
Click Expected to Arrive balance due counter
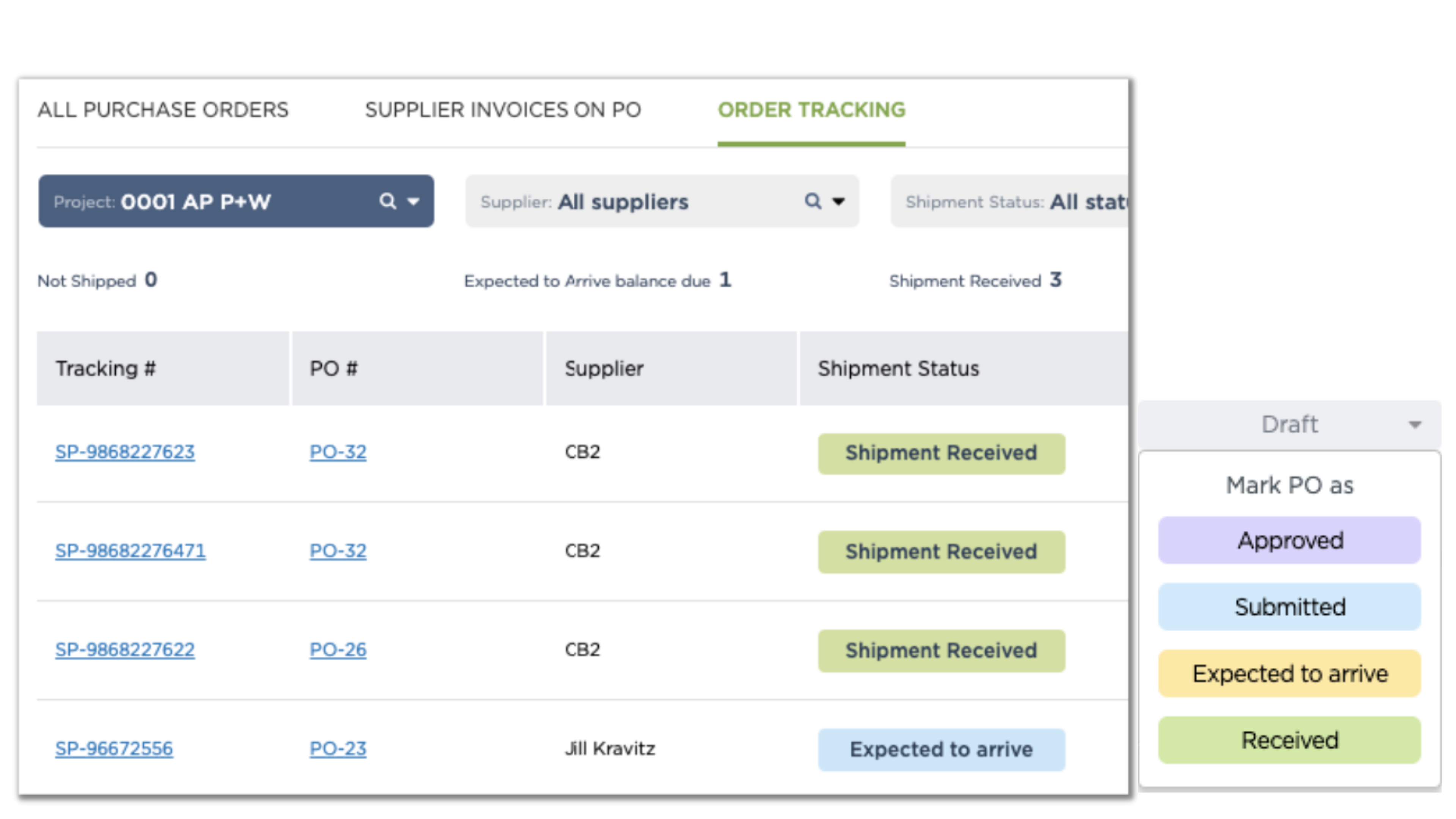click(x=598, y=280)
